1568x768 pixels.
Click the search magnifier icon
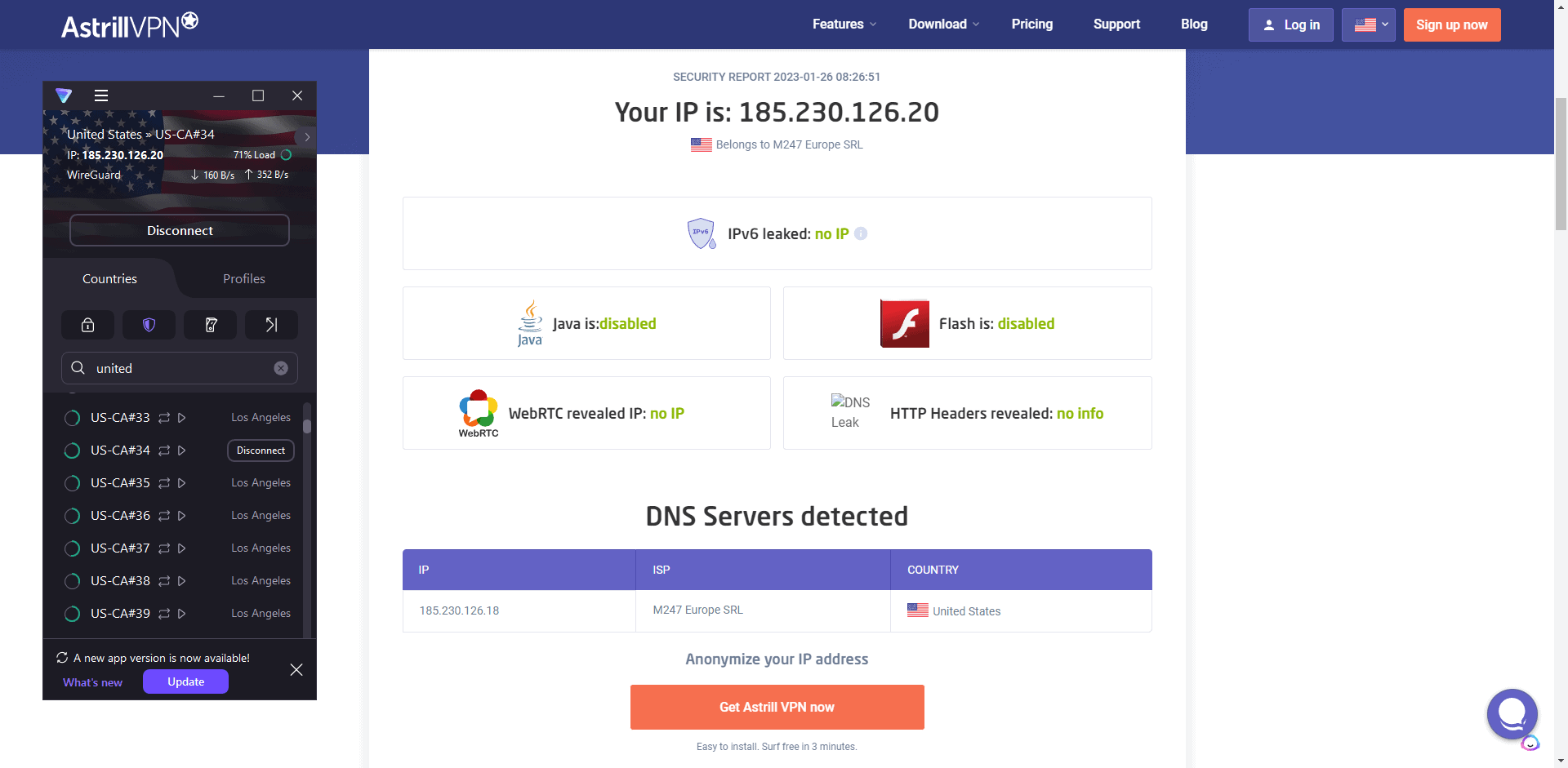point(78,368)
